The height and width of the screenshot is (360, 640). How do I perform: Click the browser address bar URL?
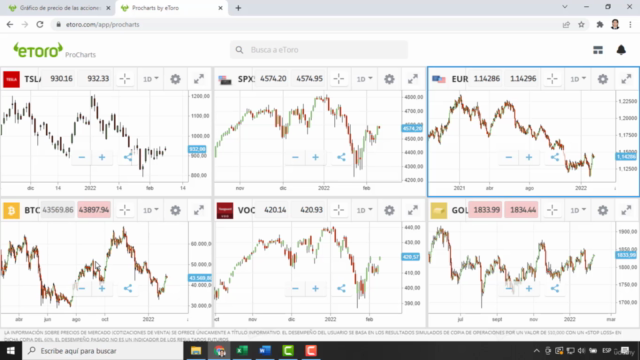[102, 24]
